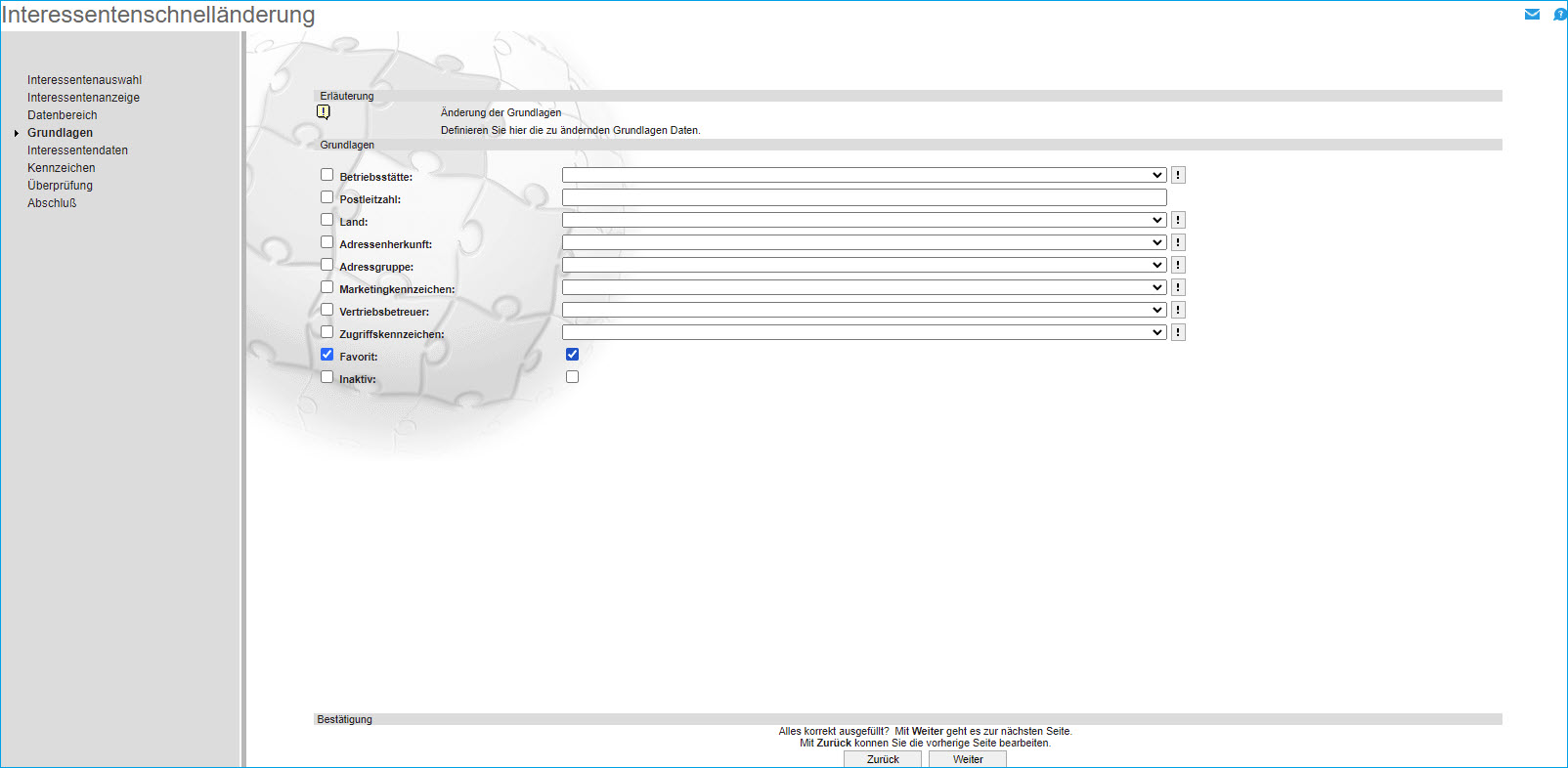
Task: Open the mail envelope icon
Action: (1532, 15)
